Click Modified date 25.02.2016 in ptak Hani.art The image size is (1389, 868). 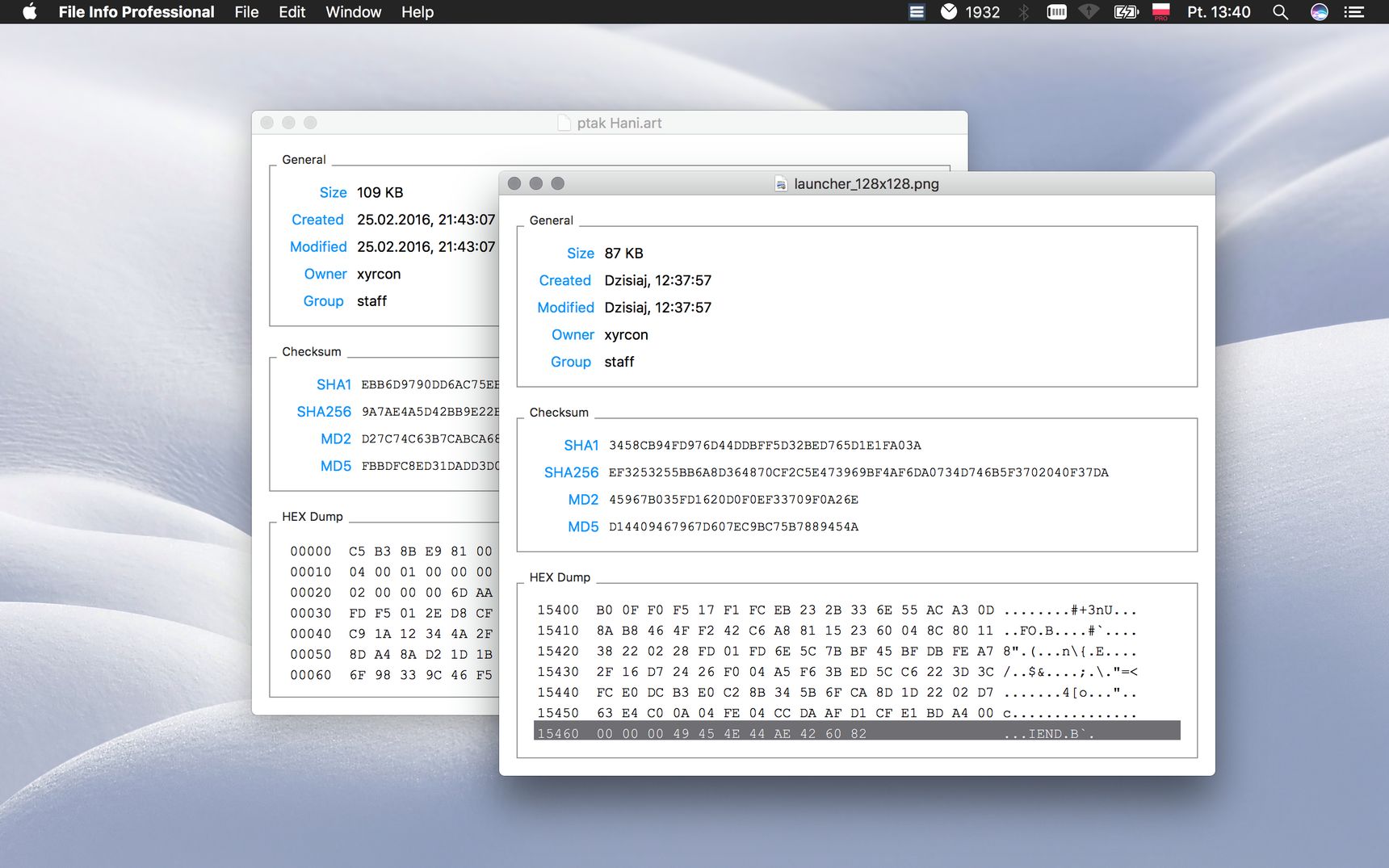click(426, 247)
